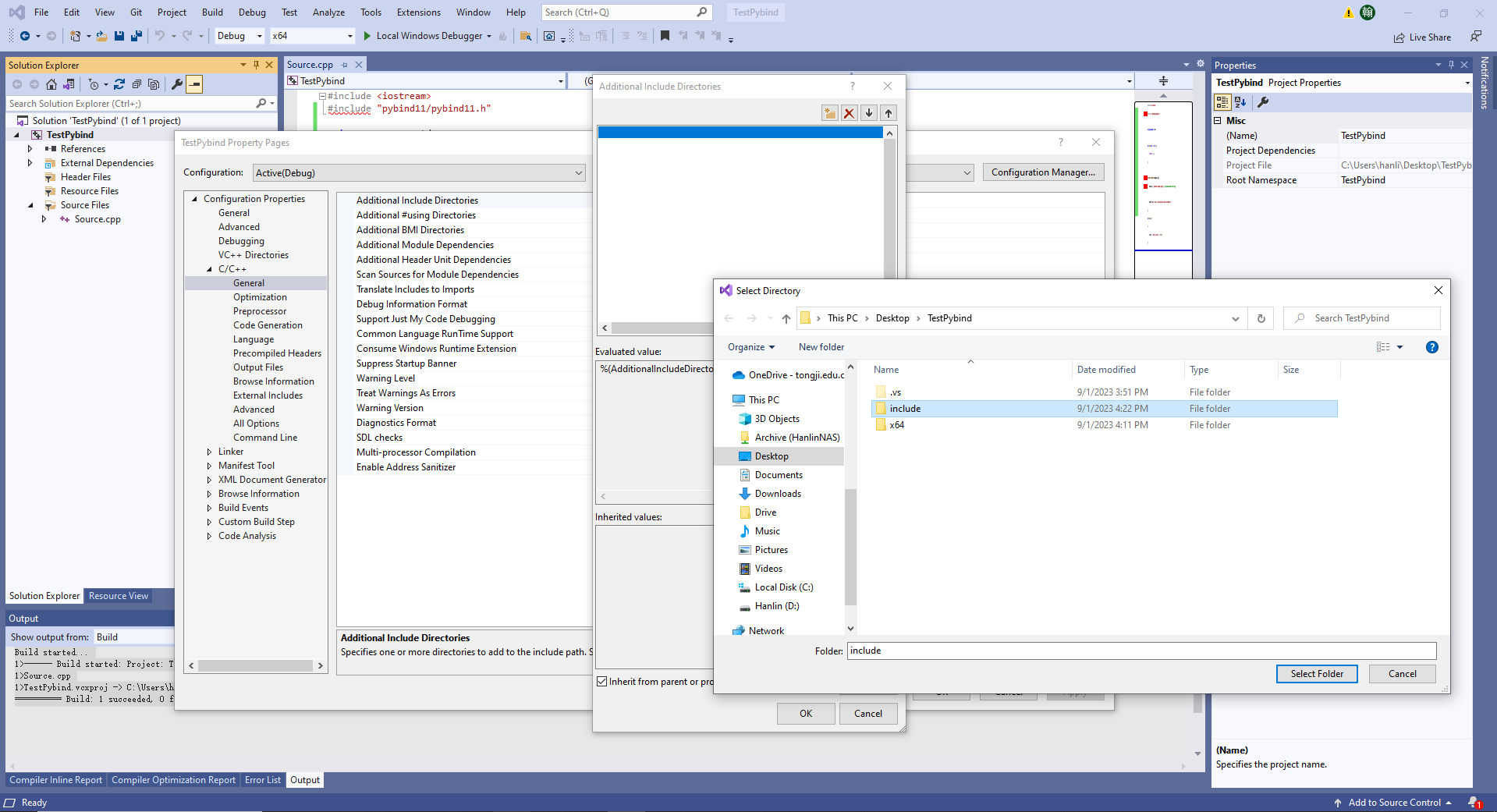
Task: Collapse the Misc category in Properties panel
Action: (x=1218, y=121)
